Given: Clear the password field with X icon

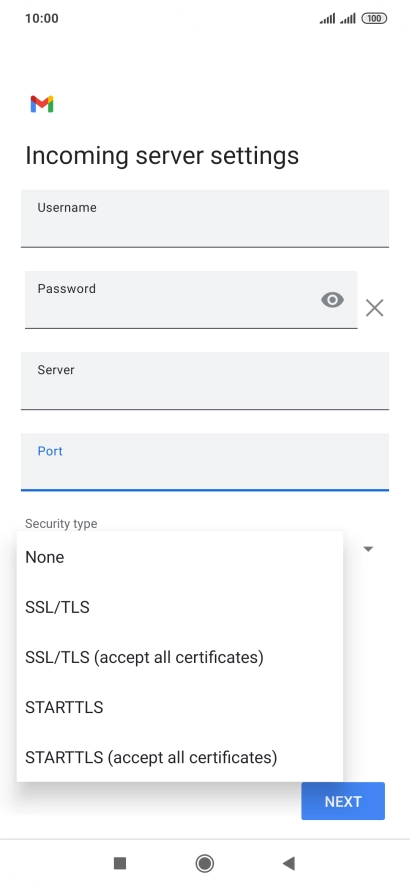Looking at the screenshot, I should click(374, 308).
